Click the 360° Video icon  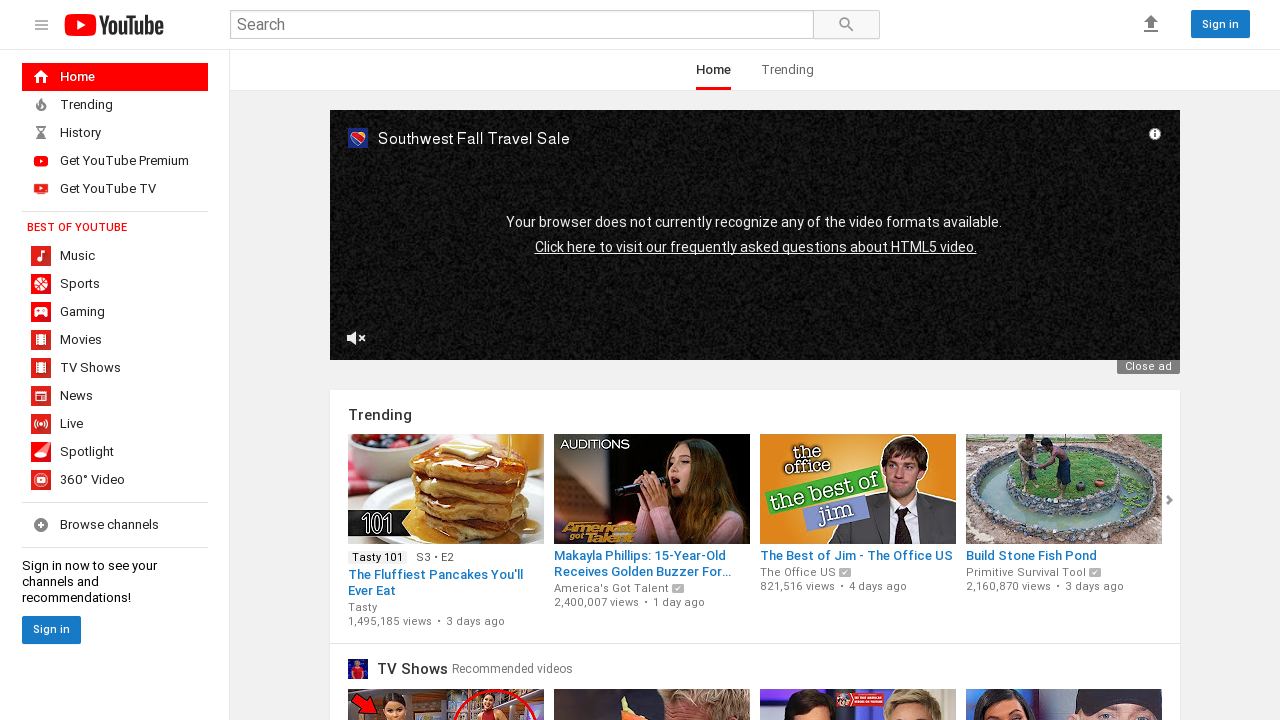coord(41,480)
